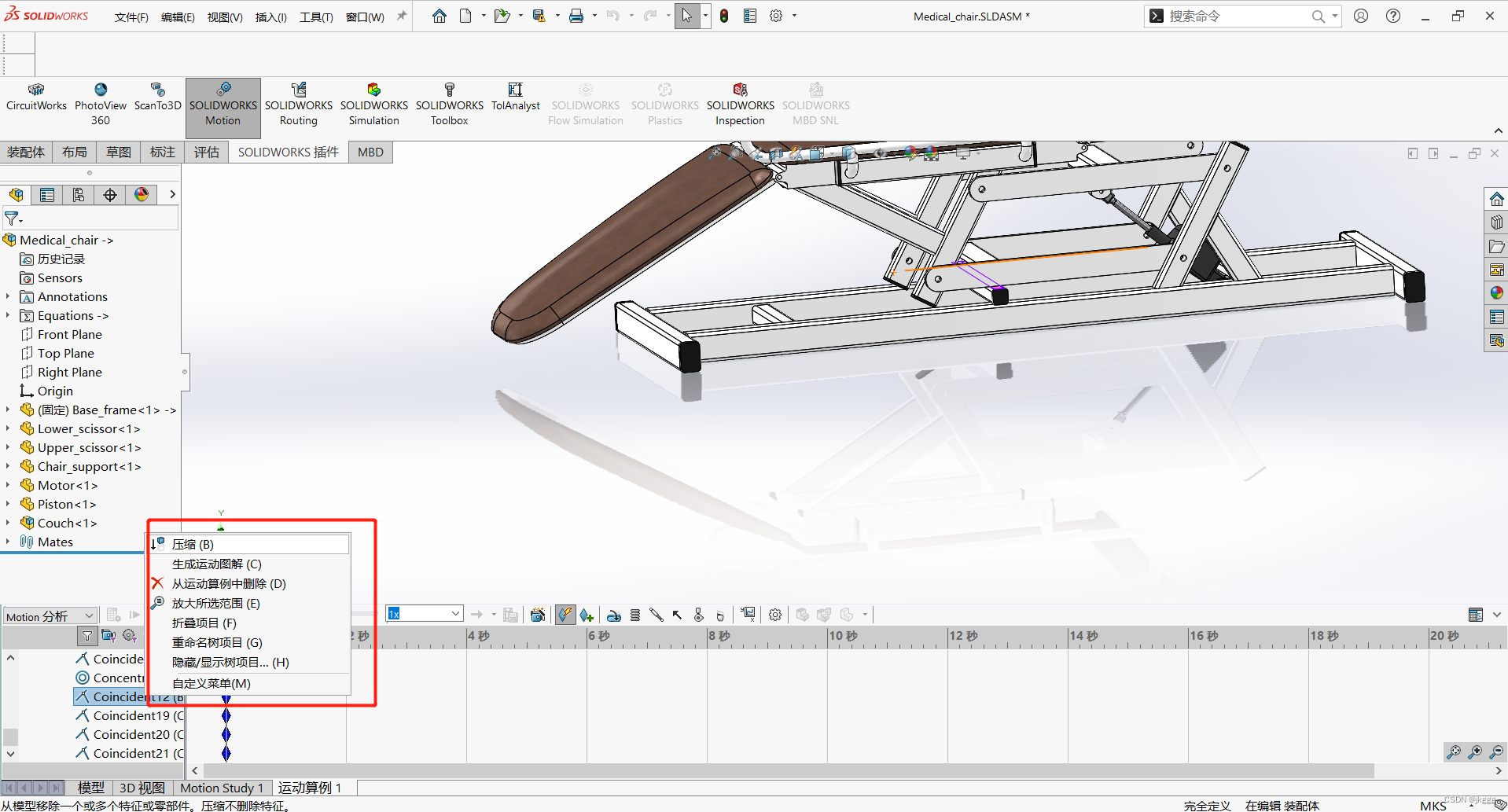This screenshot has height=812, width=1508.
Task: Toggle the ScanTo3D add-in
Action: point(157,97)
